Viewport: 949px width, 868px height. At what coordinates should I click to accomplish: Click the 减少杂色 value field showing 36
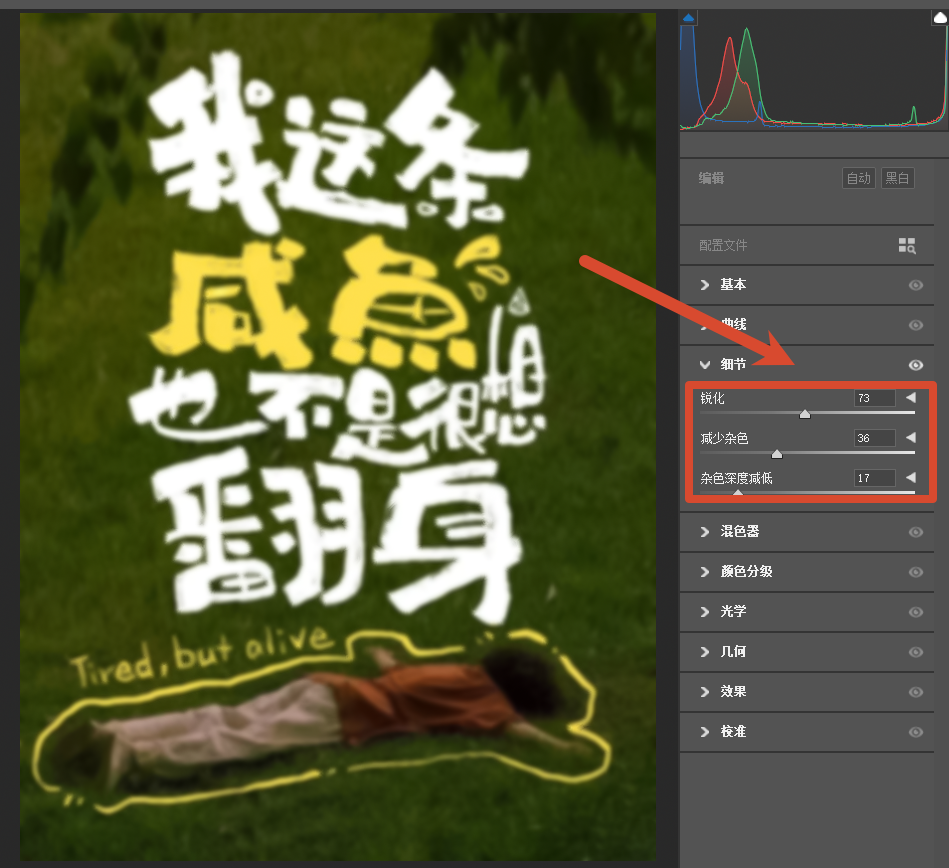tap(875, 438)
